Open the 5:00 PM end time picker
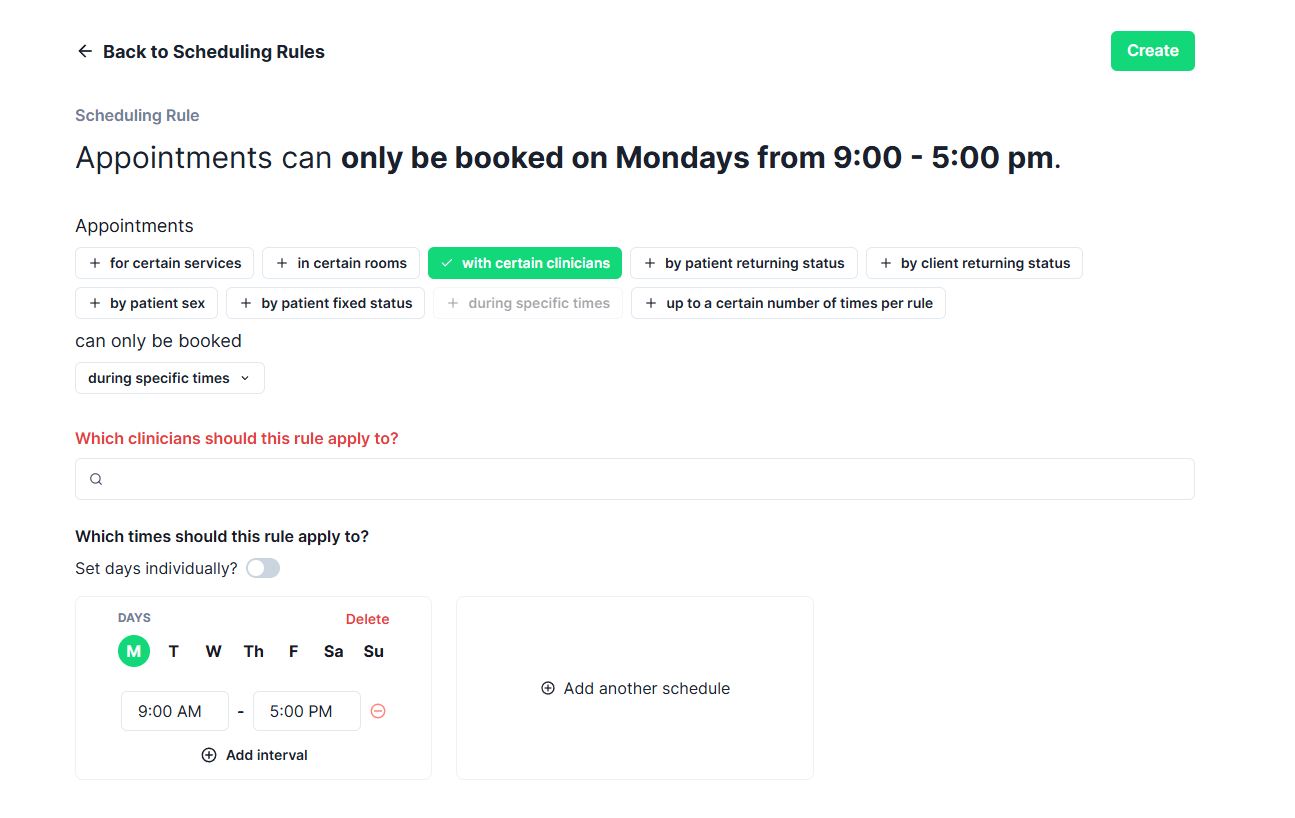Screen dimensions: 1295x818 [x=306, y=711]
